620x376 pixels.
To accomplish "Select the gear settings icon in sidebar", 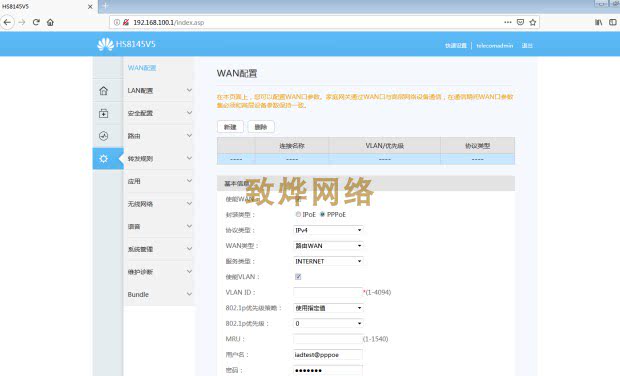I will pos(104,159).
